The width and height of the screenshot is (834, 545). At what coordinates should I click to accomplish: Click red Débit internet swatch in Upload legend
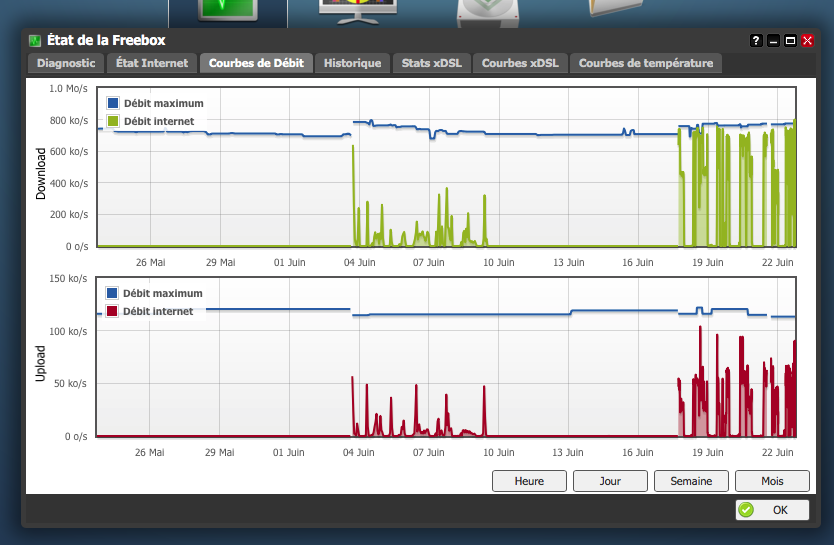[x=112, y=311]
